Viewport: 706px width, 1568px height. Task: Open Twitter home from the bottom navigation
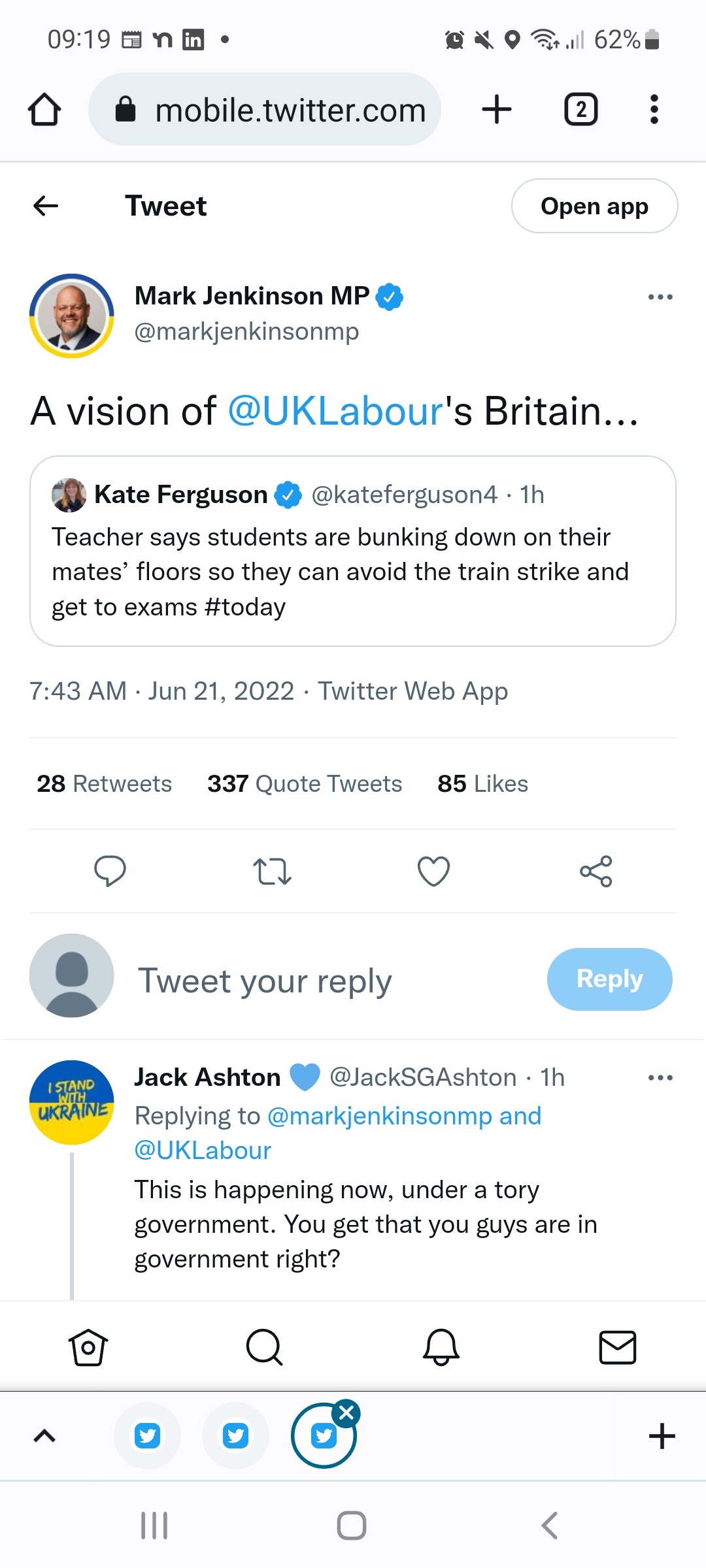tap(88, 1347)
